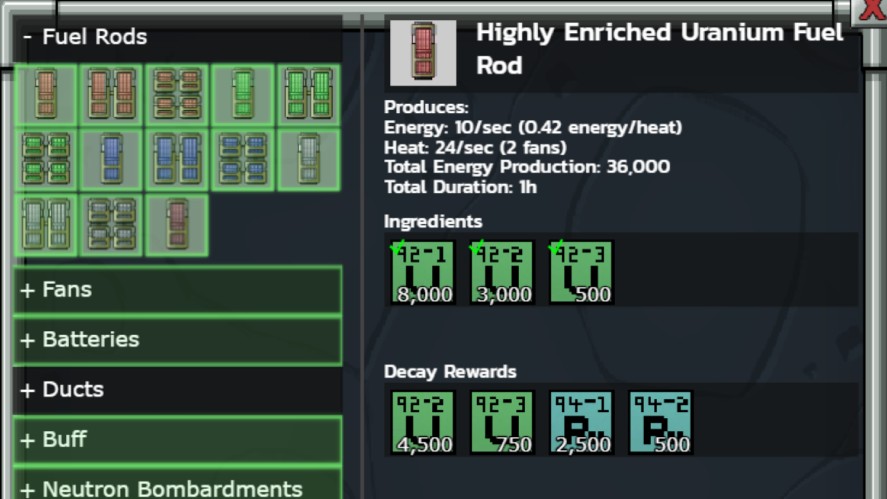Select the dual red uranium fuel rod
This screenshot has width=887, height=499.
[x=111, y=94]
